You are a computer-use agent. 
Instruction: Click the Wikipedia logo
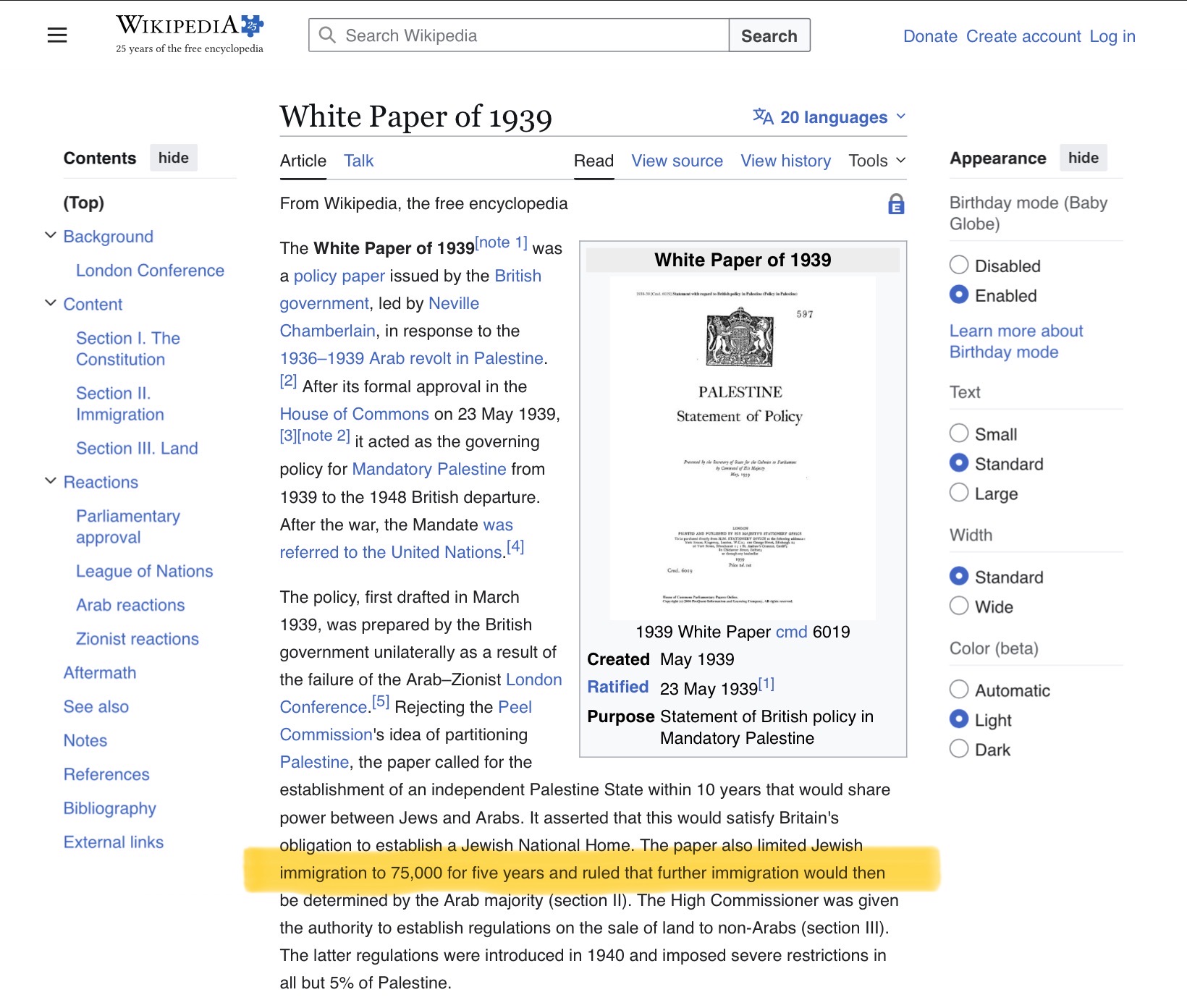tap(190, 34)
